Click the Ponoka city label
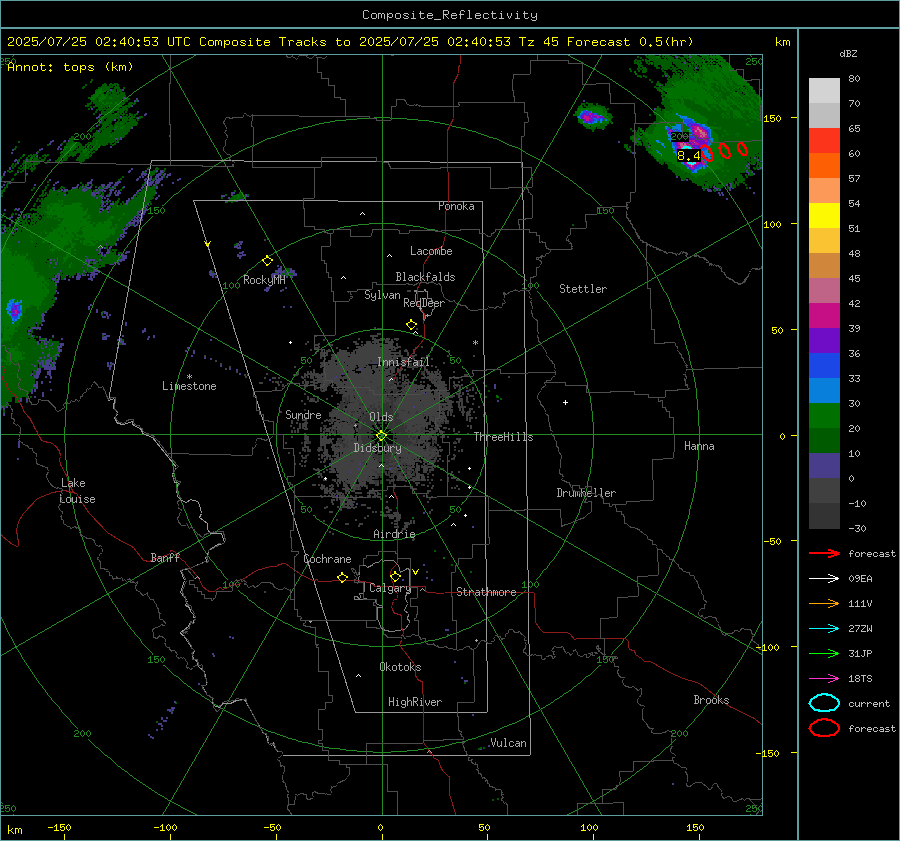 [x=456, y=206]
